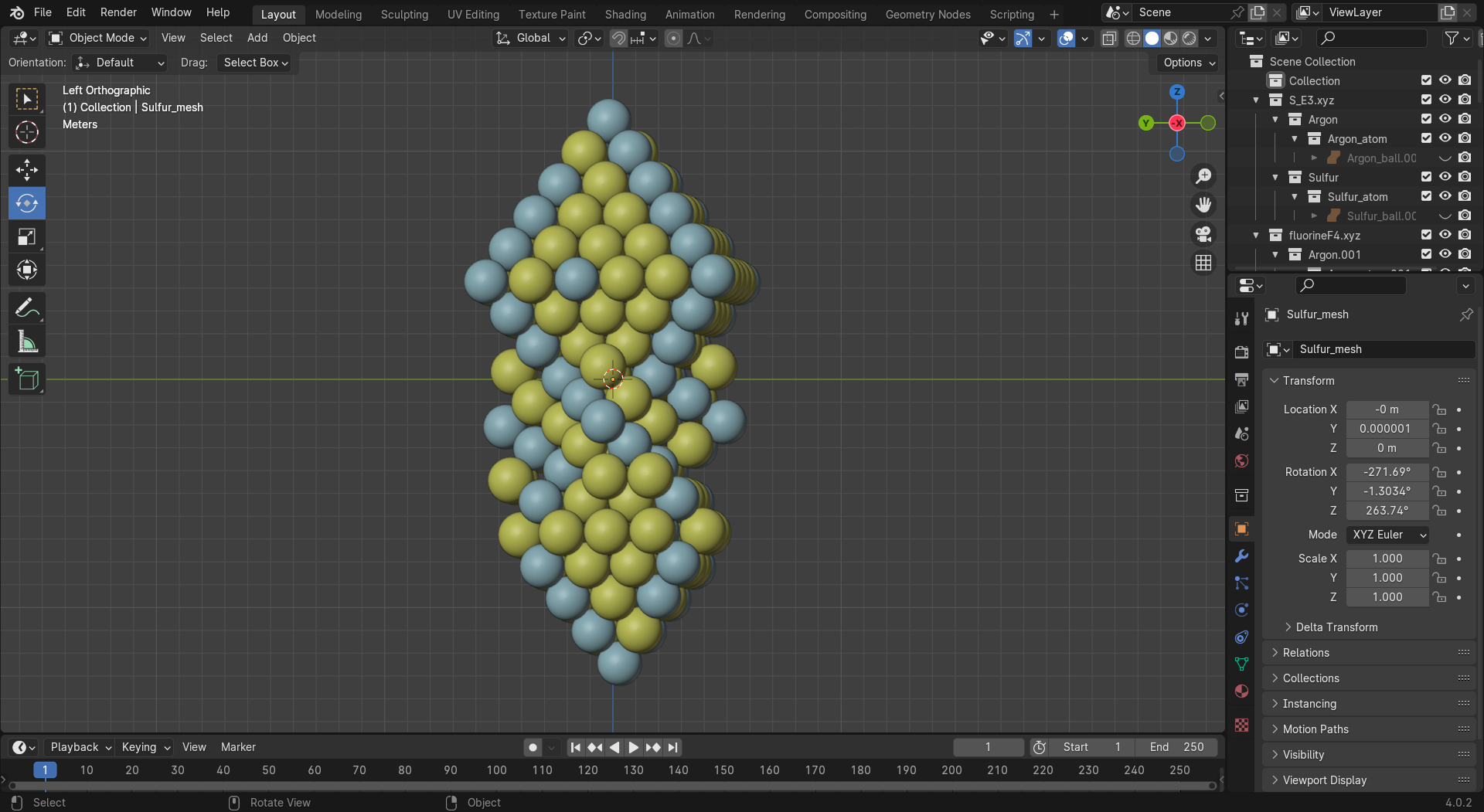Uncheck the Sulfur collection checkbox
Image resolution: width=1484 pixels, height=812 pixels.
click(1426, 177)
